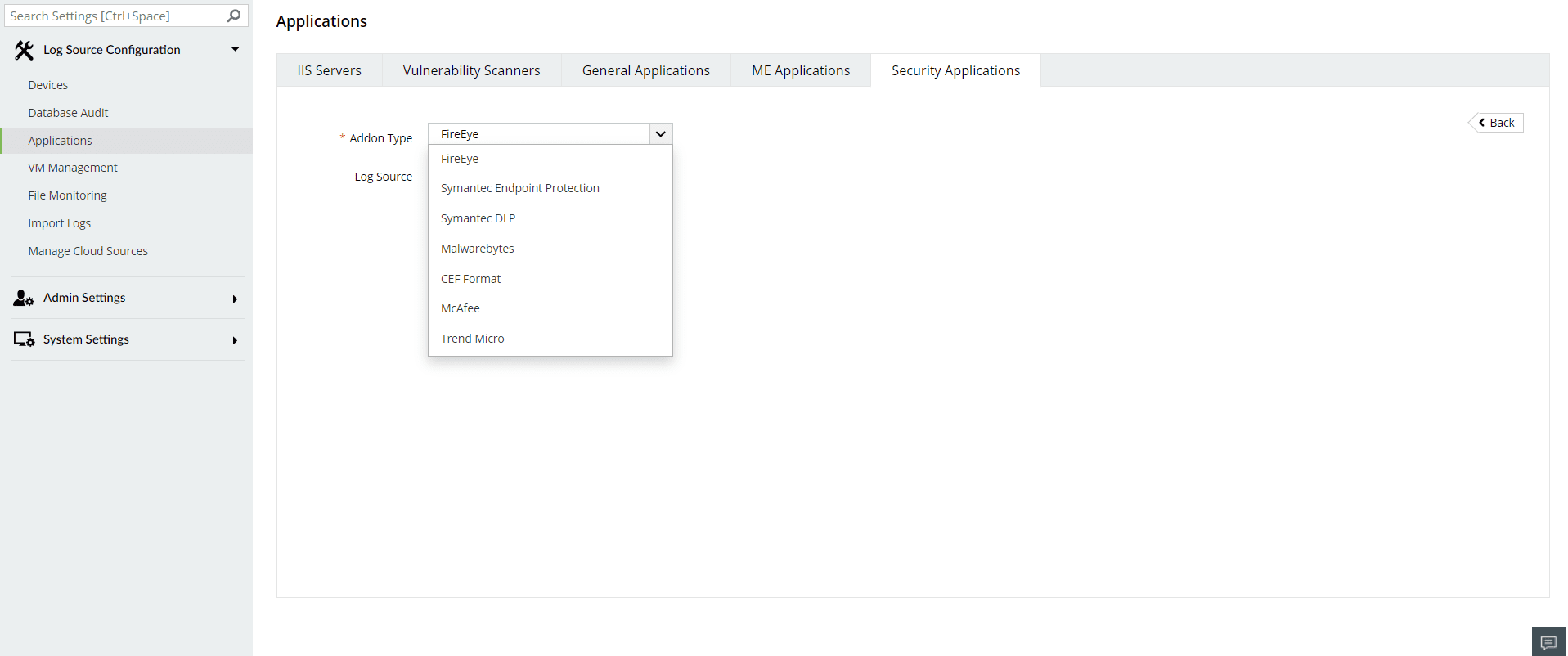This screenshot has width=1568, height=656.
Task: Open Database Audit in the sidebar
Action: coord(68,113)
